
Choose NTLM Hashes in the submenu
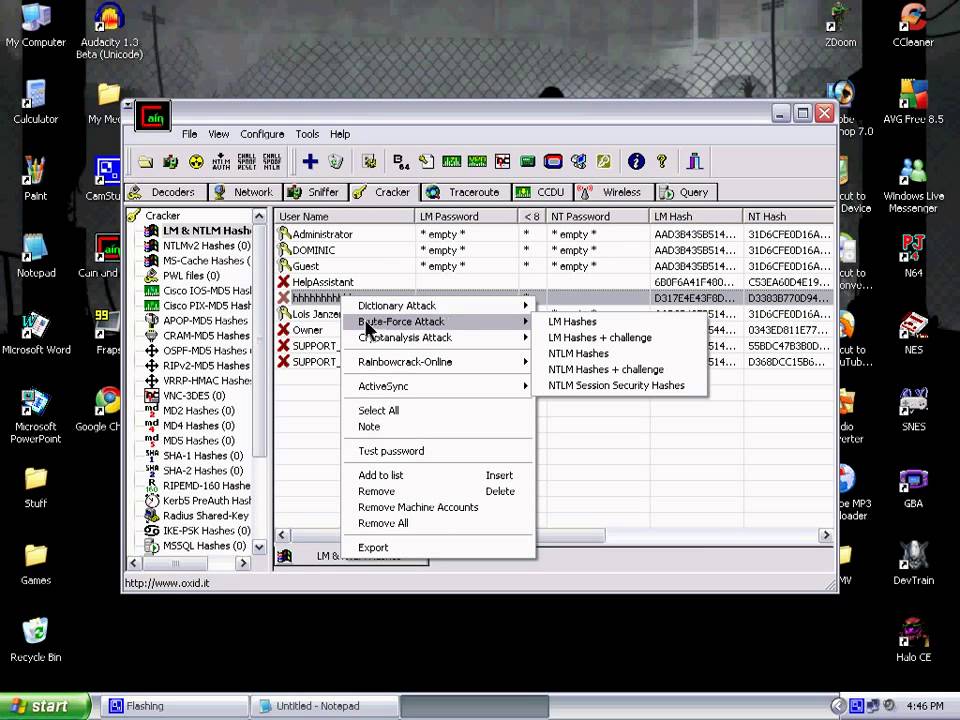pyautogui.click(x=620, y=353)
